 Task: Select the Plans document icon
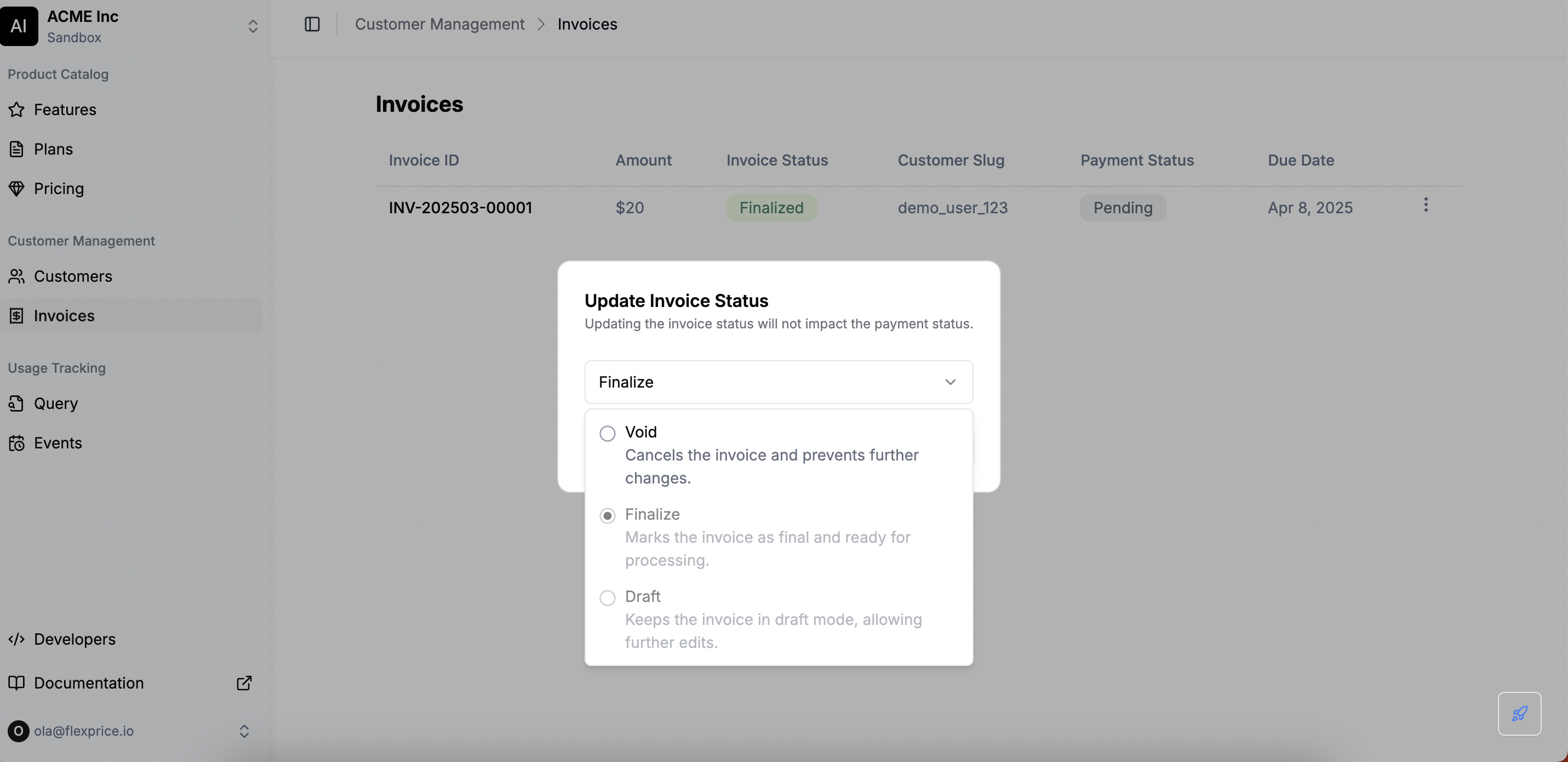coord(16,149)
